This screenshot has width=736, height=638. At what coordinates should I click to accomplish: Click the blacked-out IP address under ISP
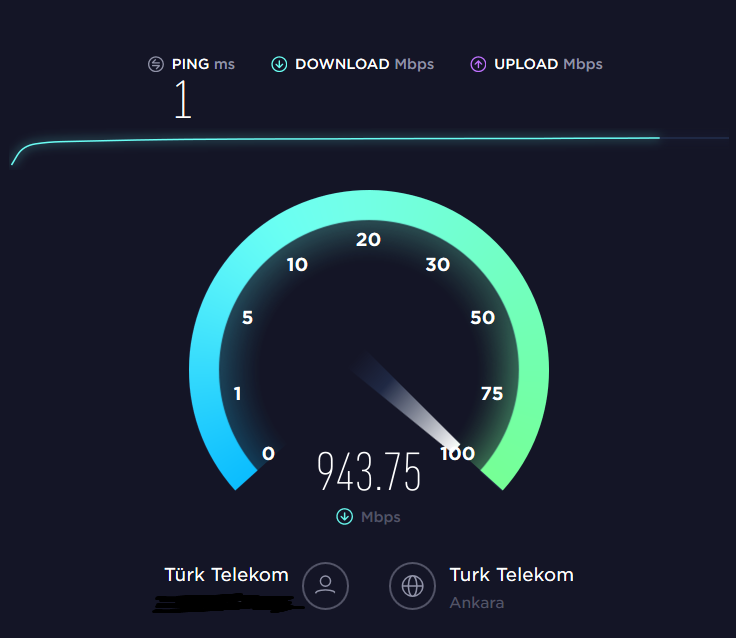pos(228,603)
